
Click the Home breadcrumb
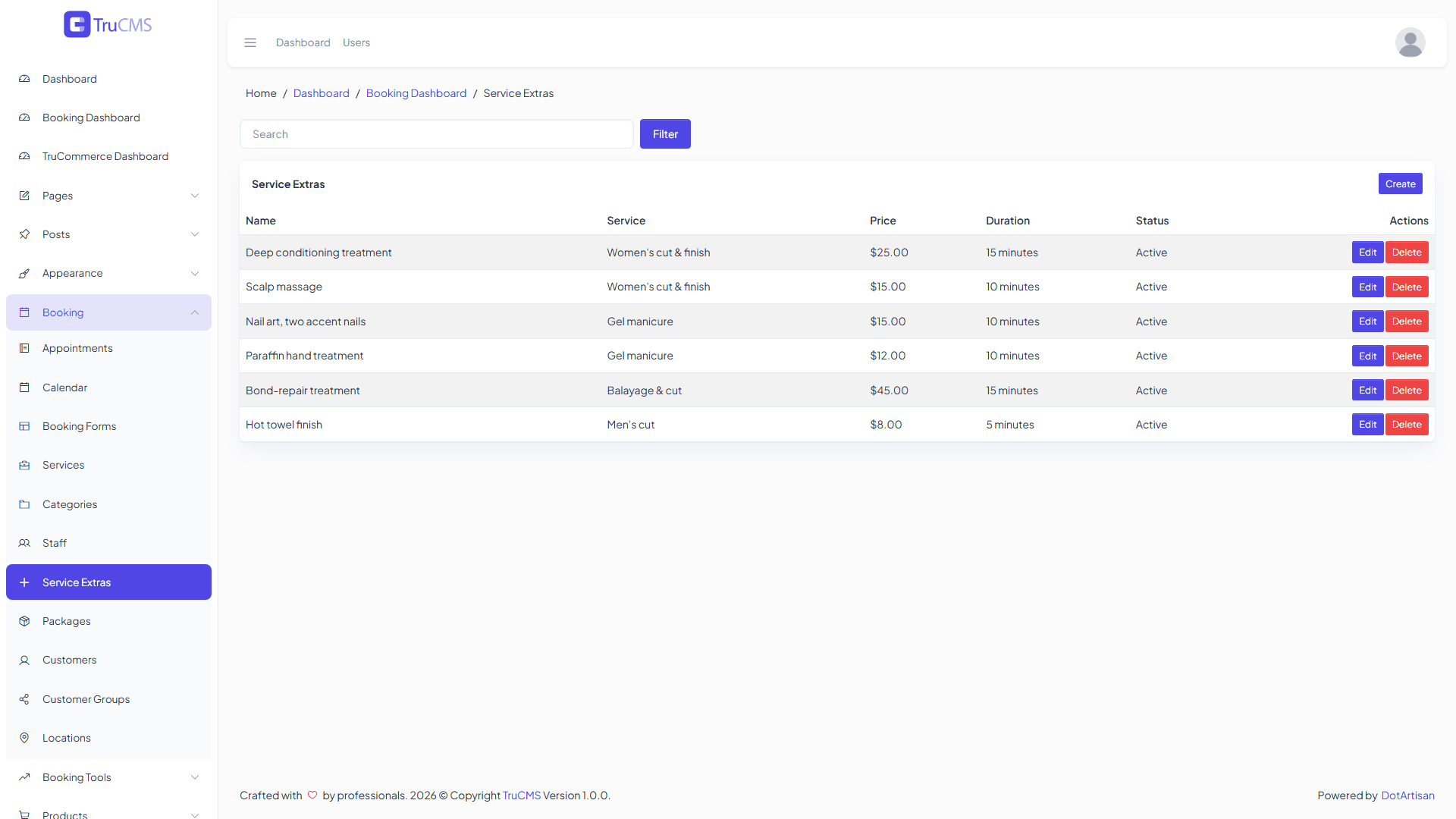pos(261,93)
